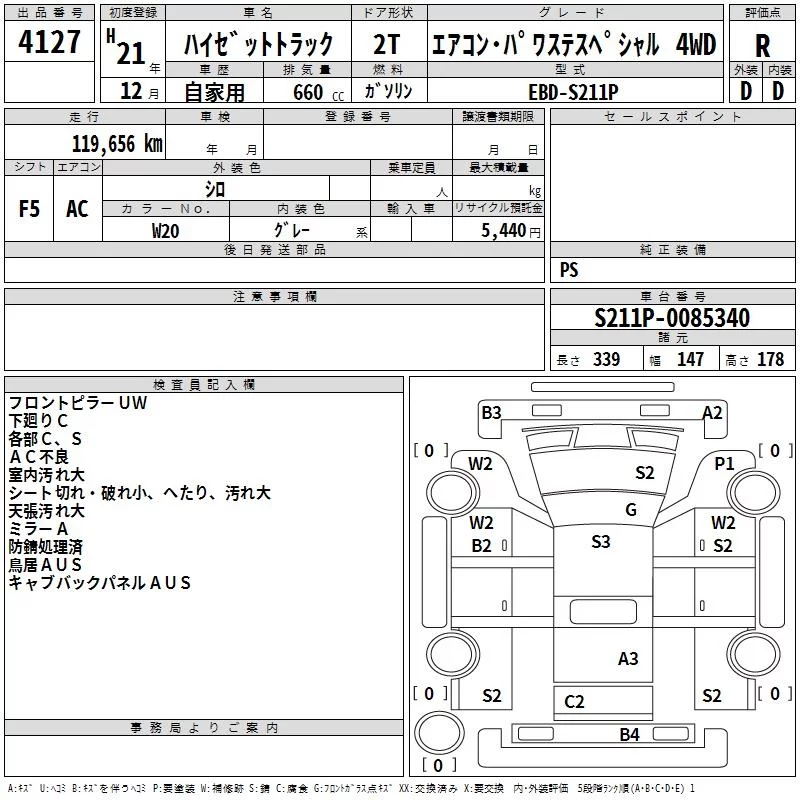Select the chassis number S211P-0085340
The height and width of the screenshot is (800, 800).
(672, 318)
